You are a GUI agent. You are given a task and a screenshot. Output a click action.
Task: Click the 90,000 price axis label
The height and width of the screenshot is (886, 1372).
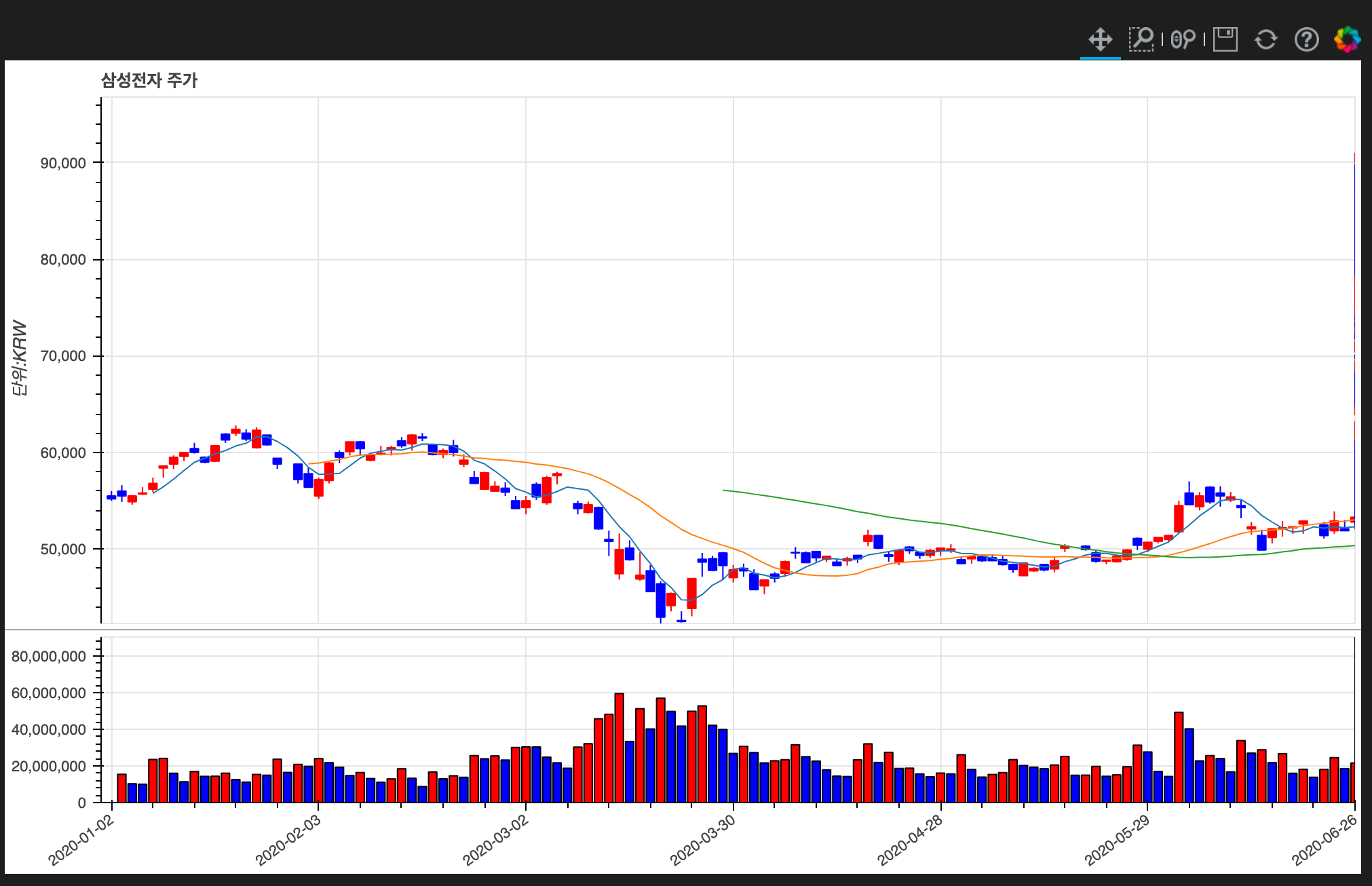tap(63, 163)
